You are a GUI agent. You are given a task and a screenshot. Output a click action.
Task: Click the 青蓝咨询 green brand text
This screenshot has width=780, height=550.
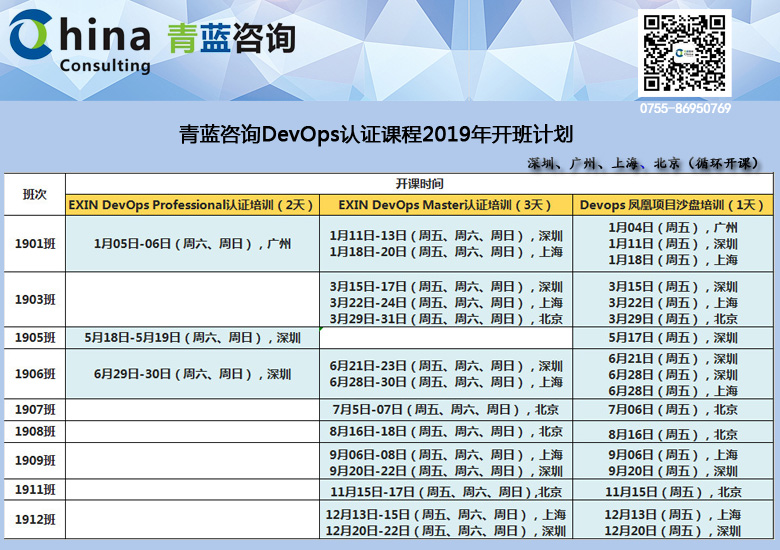click(x=232, y=36)
